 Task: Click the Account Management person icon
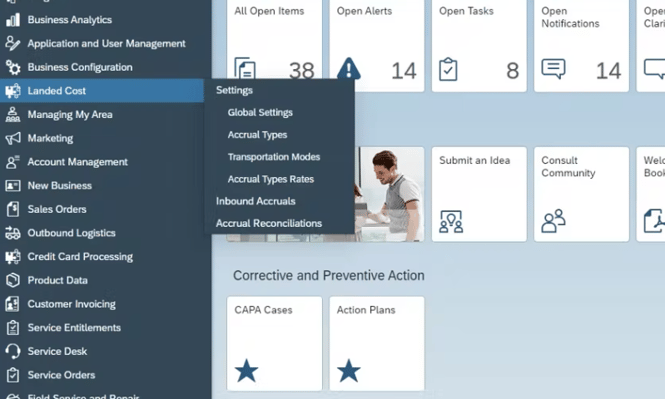point(13,162)
